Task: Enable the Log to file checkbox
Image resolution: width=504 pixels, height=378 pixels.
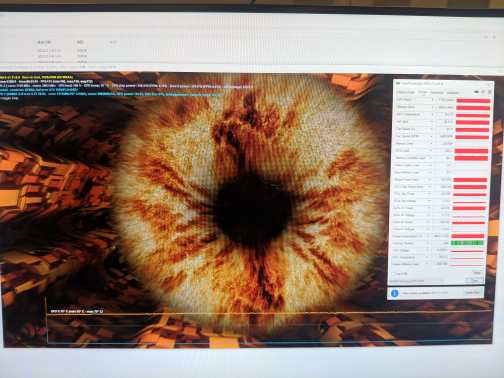Action: (x=393, y=274)
